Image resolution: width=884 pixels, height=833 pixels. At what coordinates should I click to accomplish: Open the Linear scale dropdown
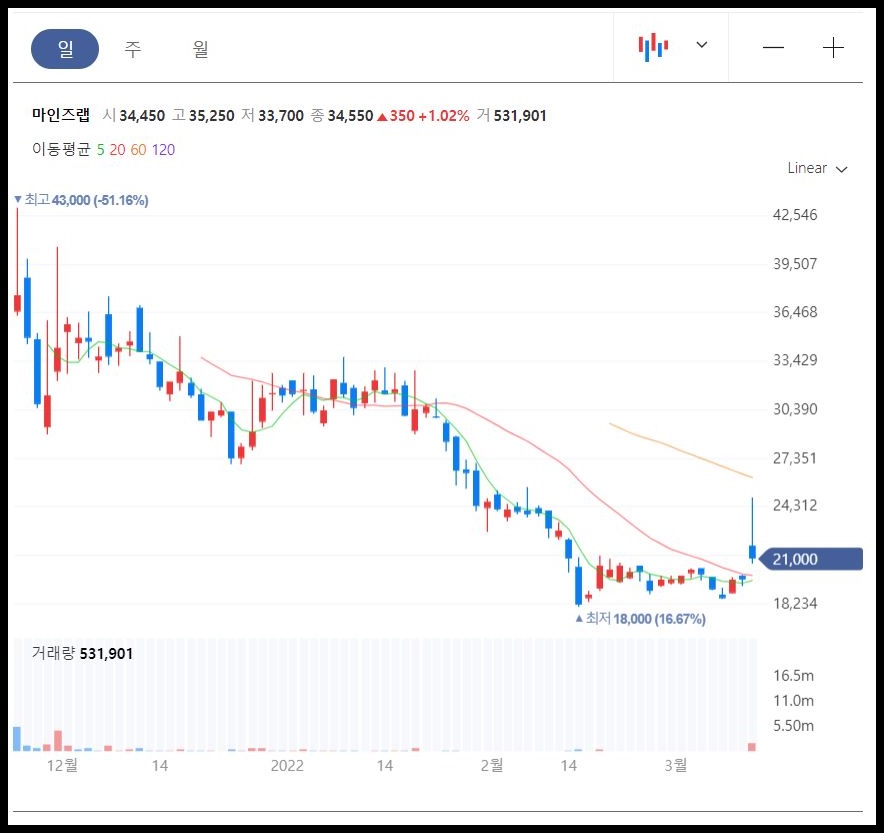pos(817,168)
